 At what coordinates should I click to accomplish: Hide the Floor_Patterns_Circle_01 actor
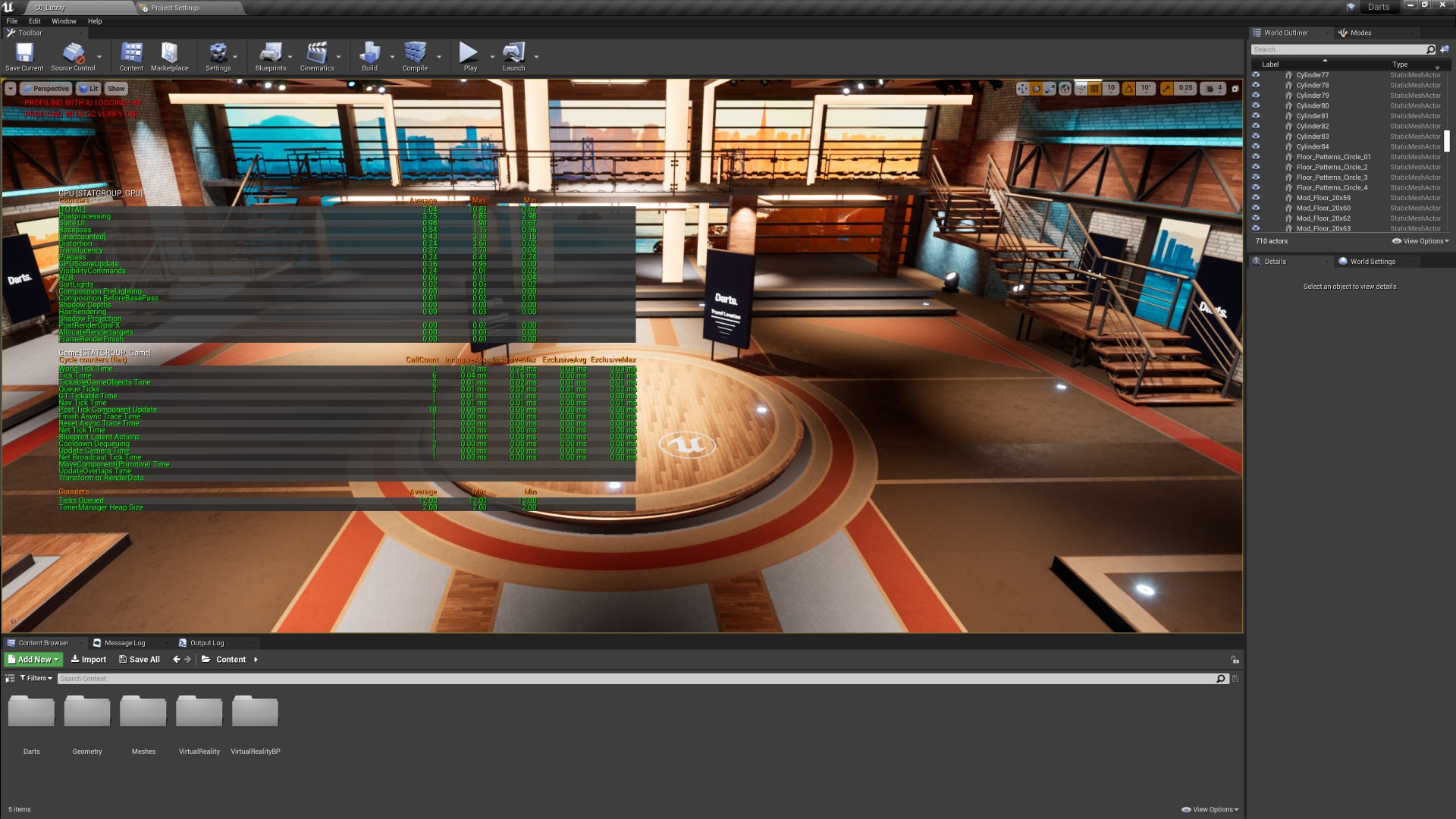click(1257, 156)
